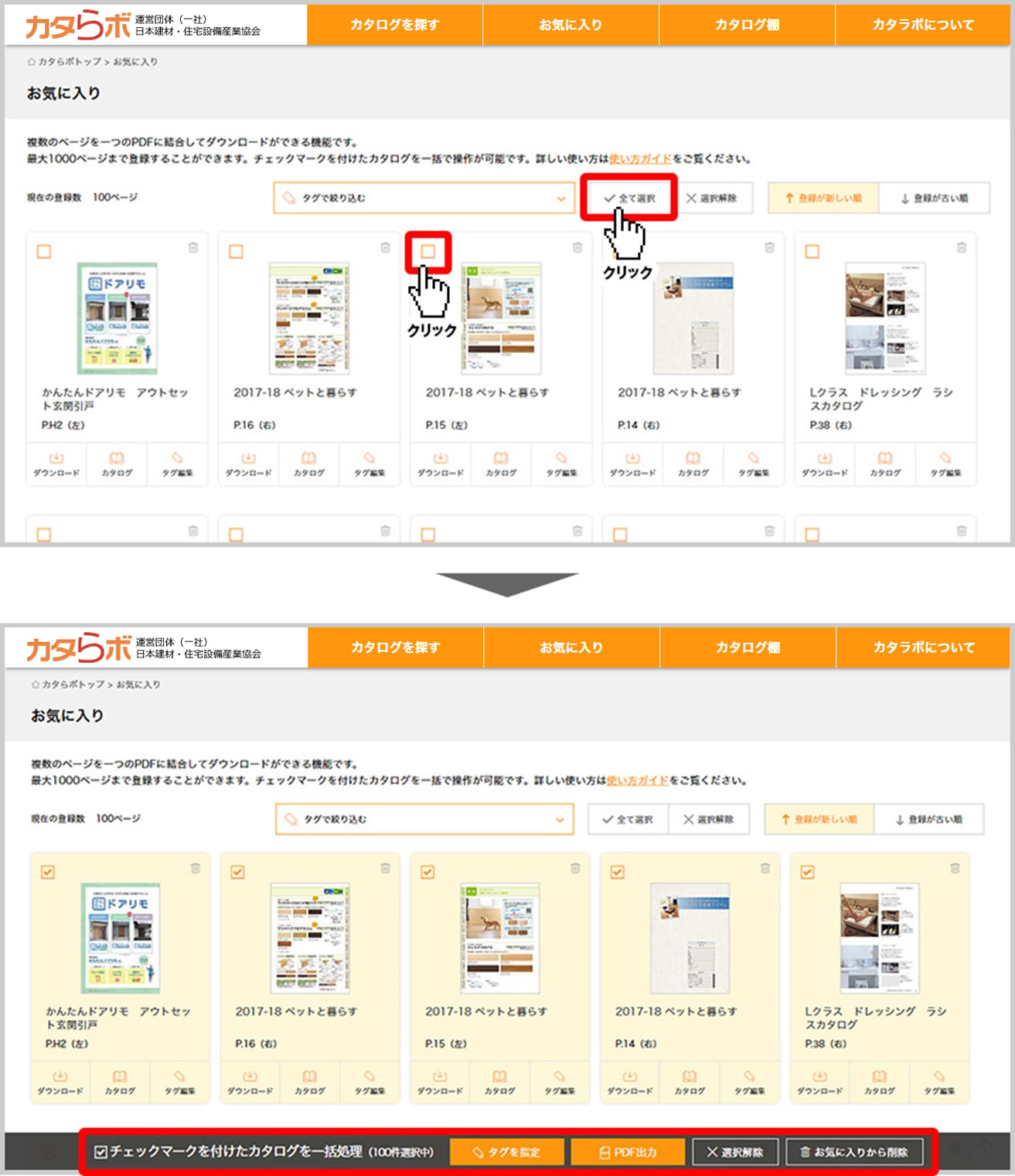Open カタログを探す tab in topmost header
This screenshot has height=1176, width=1015.
(x=394, y=25)
